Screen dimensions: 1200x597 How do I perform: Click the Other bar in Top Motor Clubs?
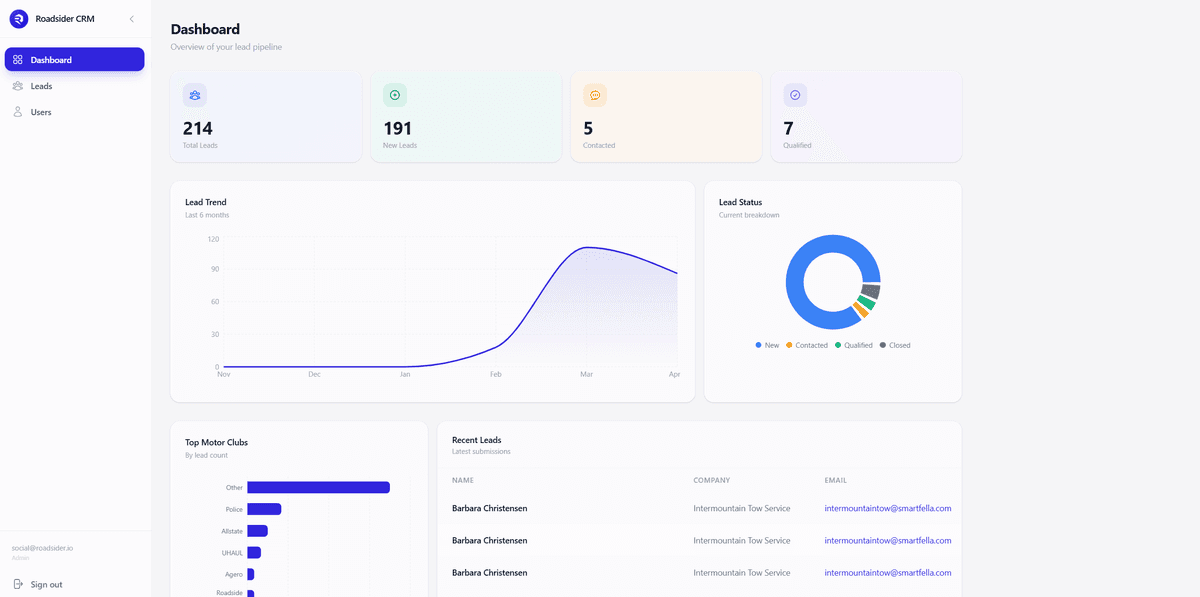point(318,488)
